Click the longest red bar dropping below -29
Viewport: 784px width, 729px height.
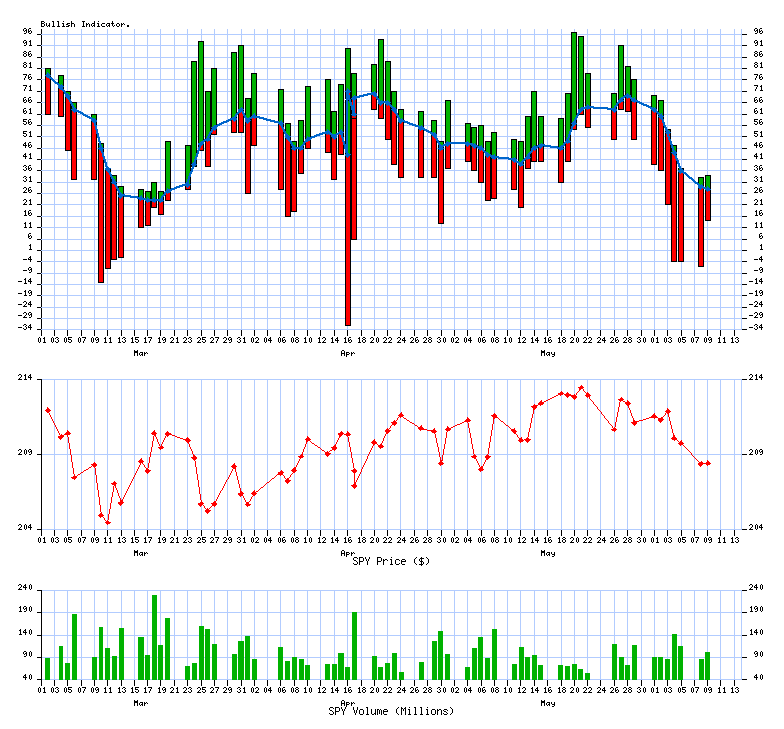(347, 240)
